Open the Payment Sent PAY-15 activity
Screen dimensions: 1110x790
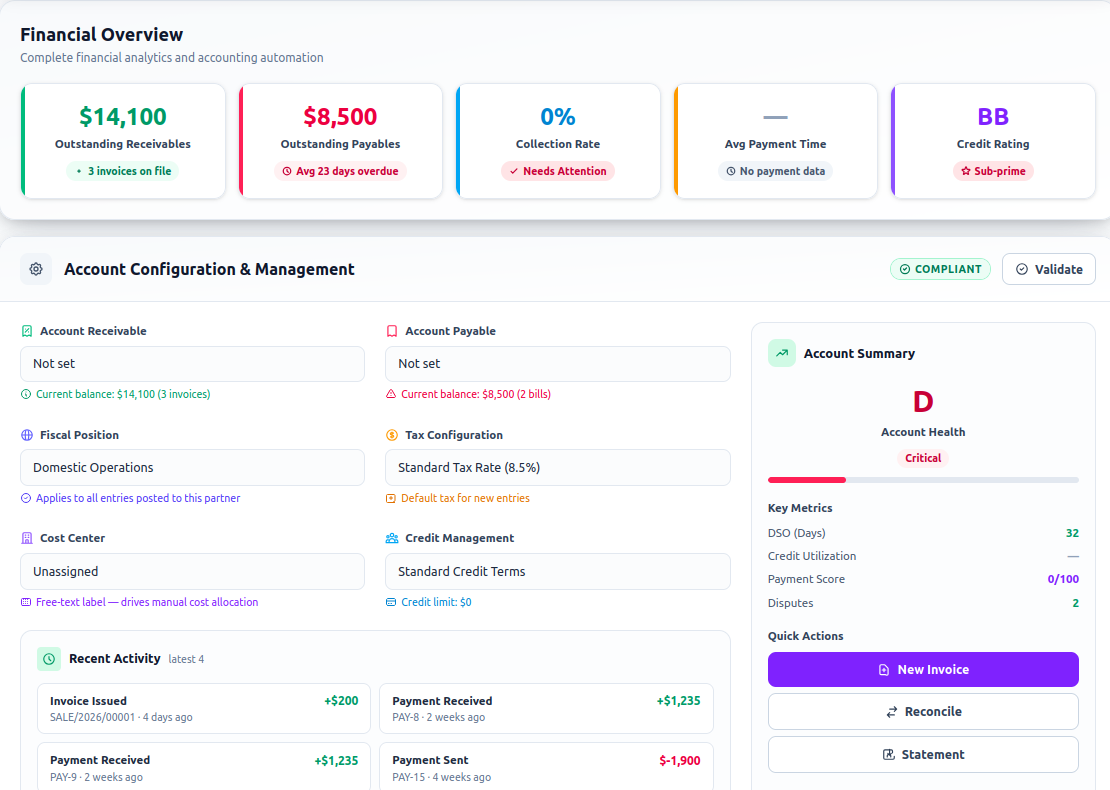[x=547, y=767]
